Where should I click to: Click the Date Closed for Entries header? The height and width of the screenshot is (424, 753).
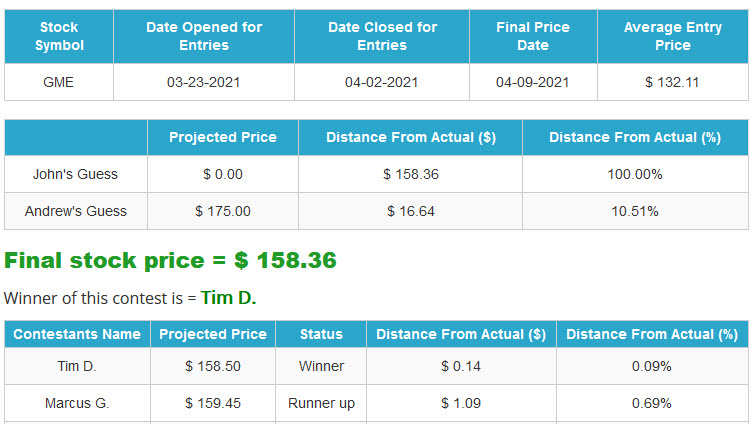pyautogui.click(x=382, y=36)
